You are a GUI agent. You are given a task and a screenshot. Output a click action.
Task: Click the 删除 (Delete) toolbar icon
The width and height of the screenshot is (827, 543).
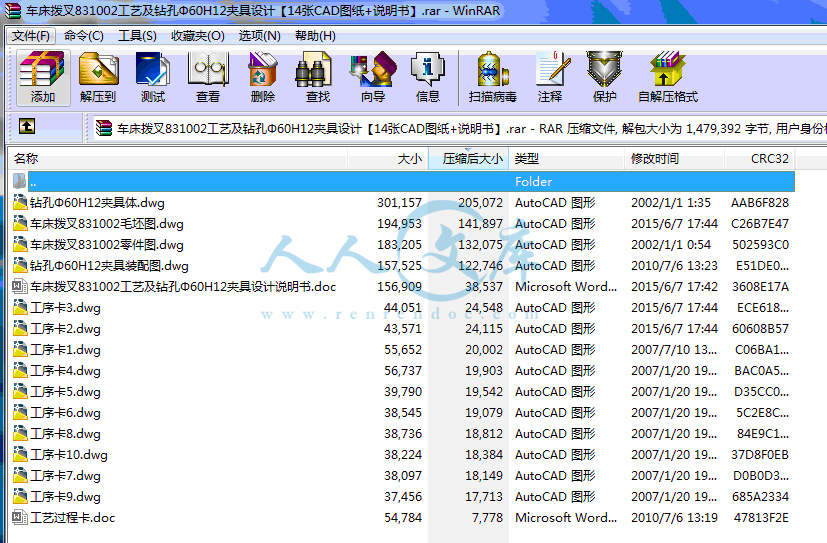coord(263,77)
